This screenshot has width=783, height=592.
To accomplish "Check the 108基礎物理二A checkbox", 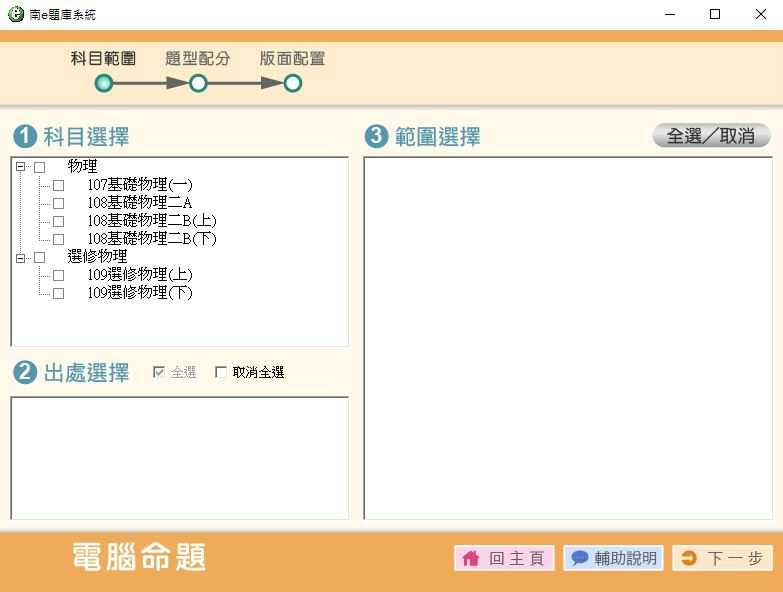I will click(x=58, y=203).
